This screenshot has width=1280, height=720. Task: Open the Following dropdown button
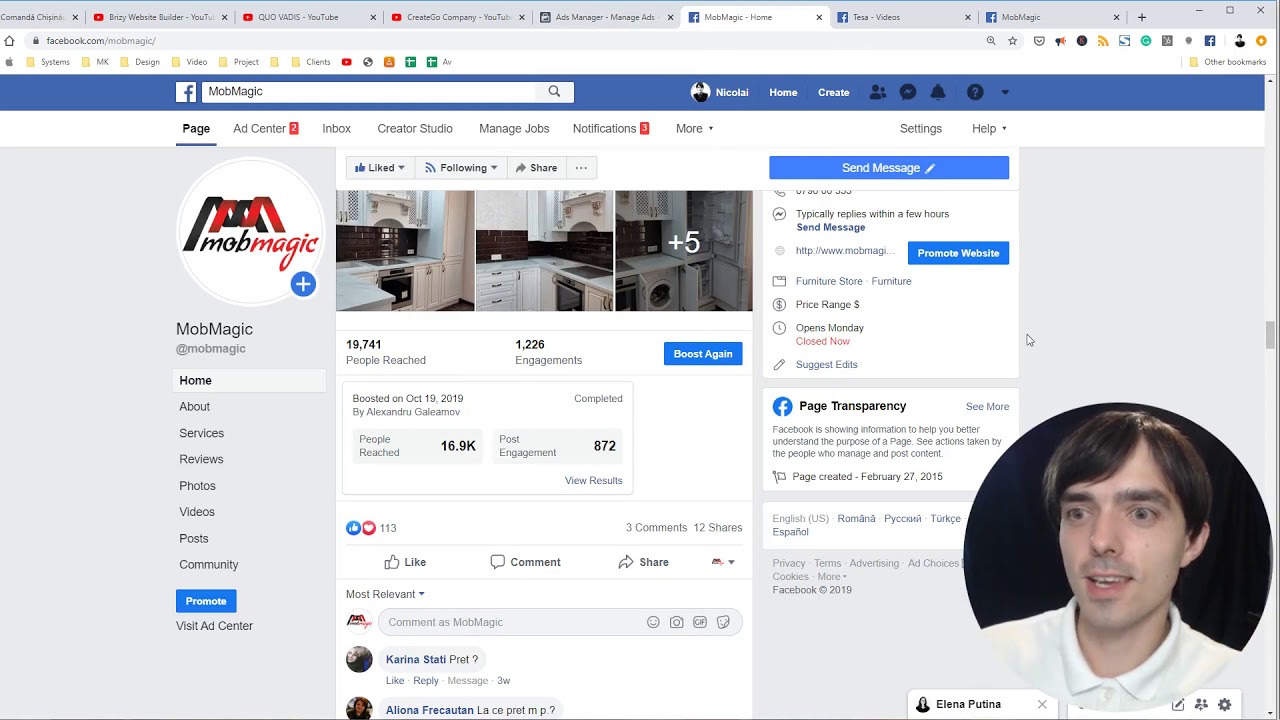point(461,168)
